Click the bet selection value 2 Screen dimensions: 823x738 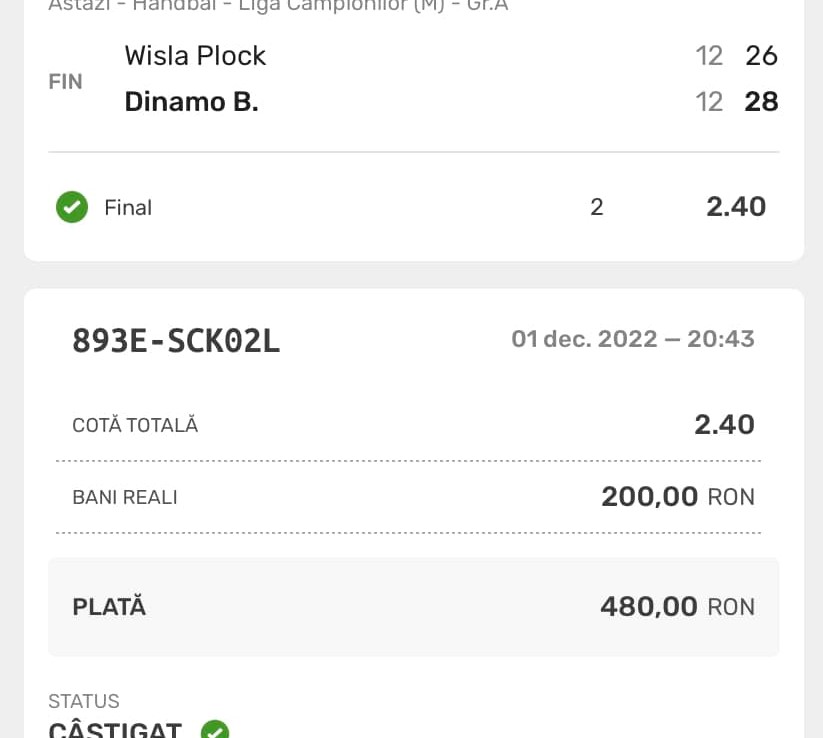[597, 207]
